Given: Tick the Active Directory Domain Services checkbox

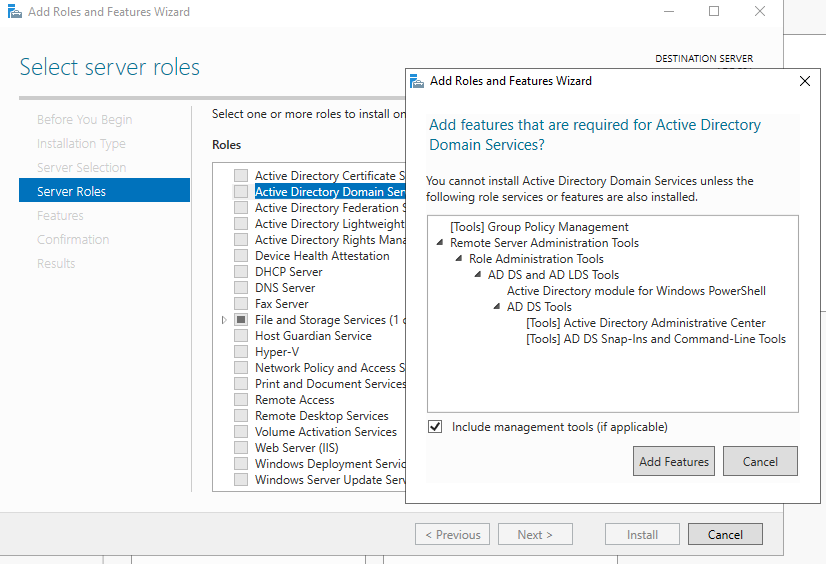Looking at the screenshot, I should (x=241, y=192).
